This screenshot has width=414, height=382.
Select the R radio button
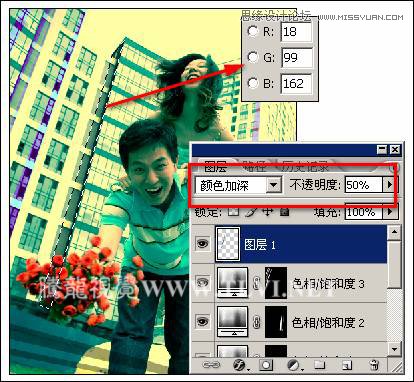253,31
